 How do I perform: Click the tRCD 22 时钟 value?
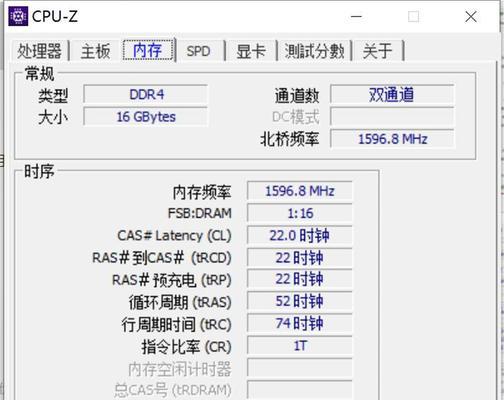coord(299,258)
